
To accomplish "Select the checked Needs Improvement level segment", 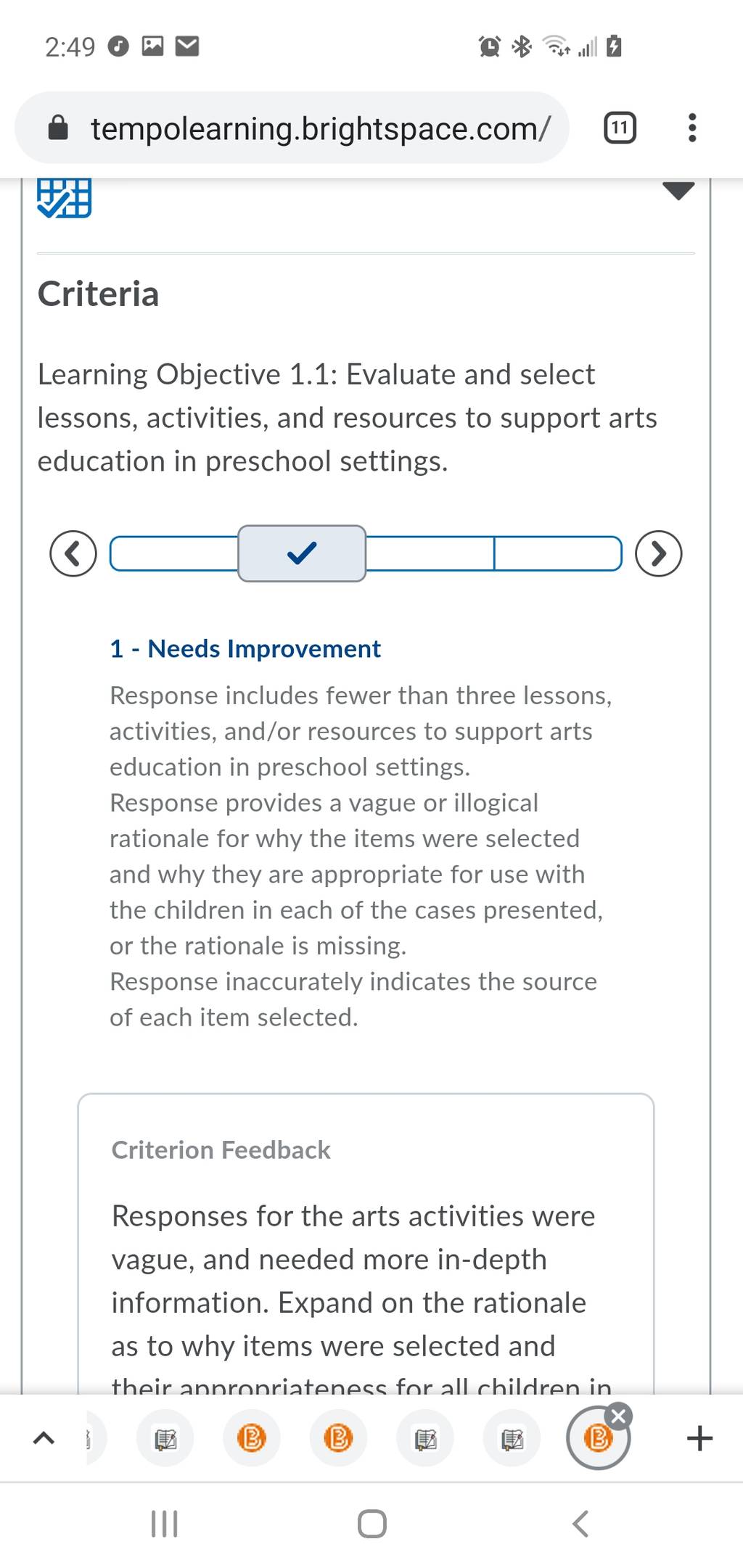I will (x=302, y=553).
